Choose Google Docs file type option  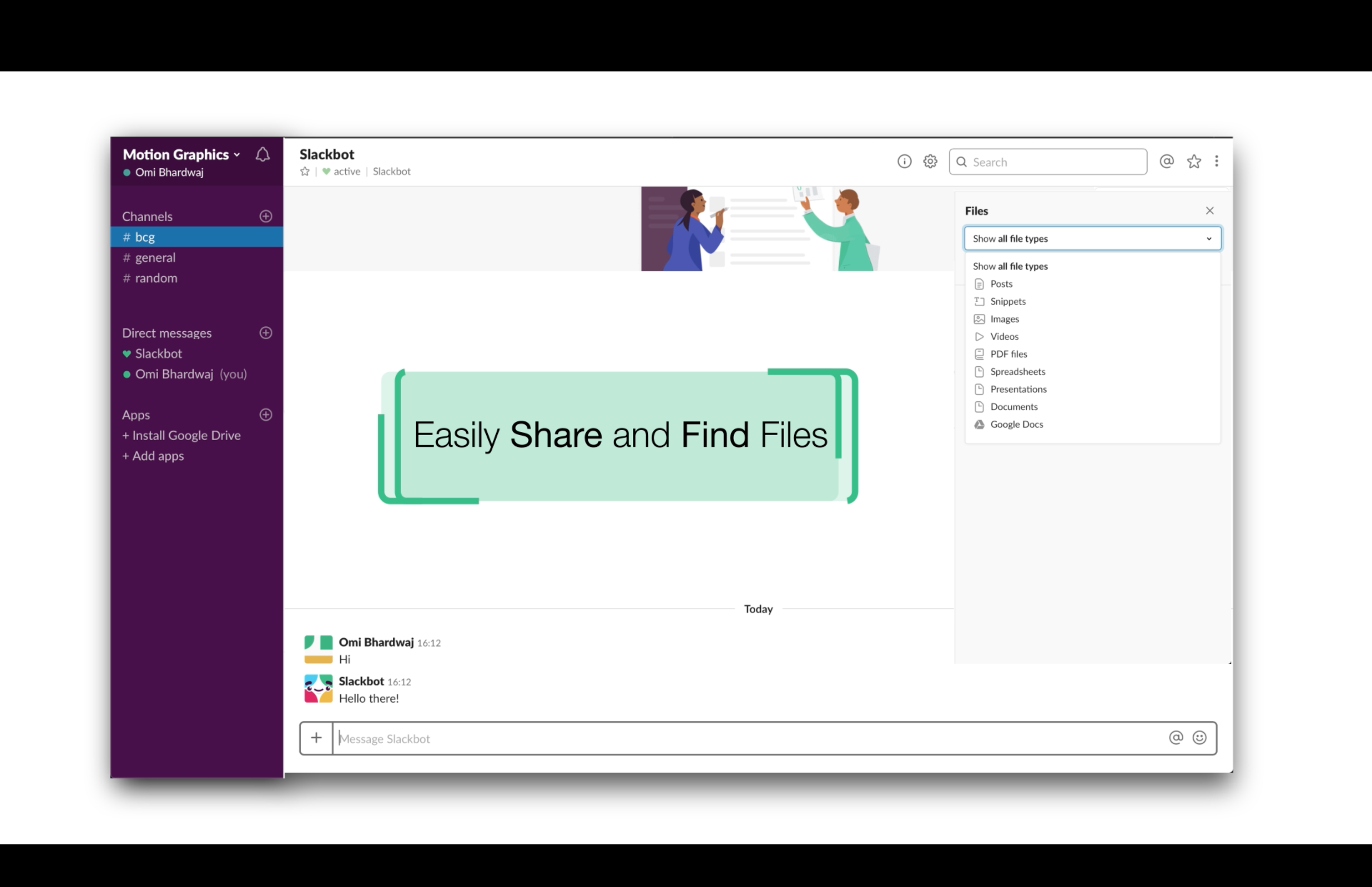click(1016, 425)
